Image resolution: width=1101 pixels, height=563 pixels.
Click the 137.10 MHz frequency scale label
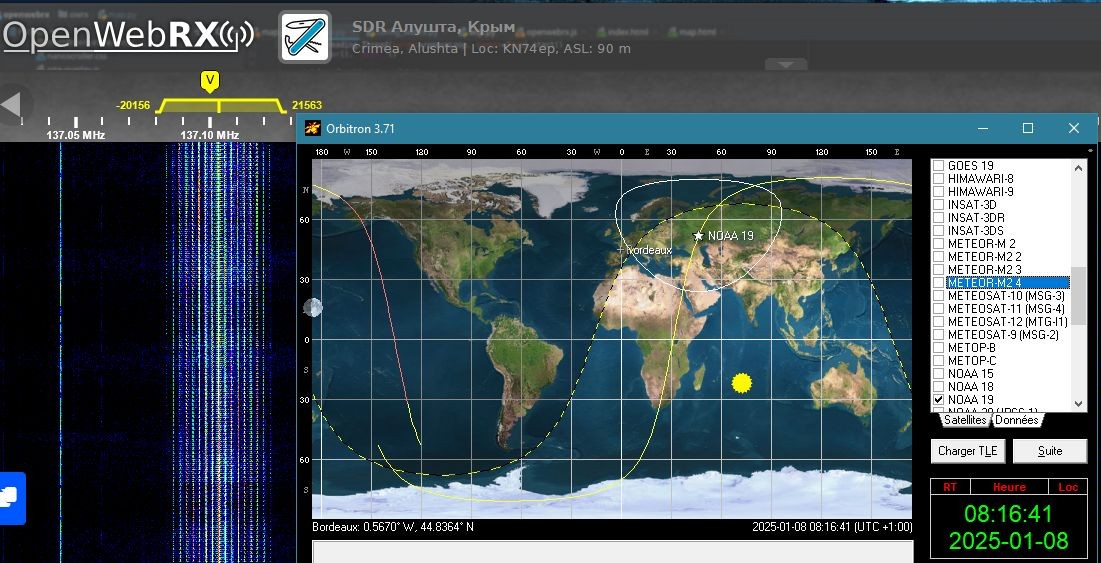[x=210, y=135]
